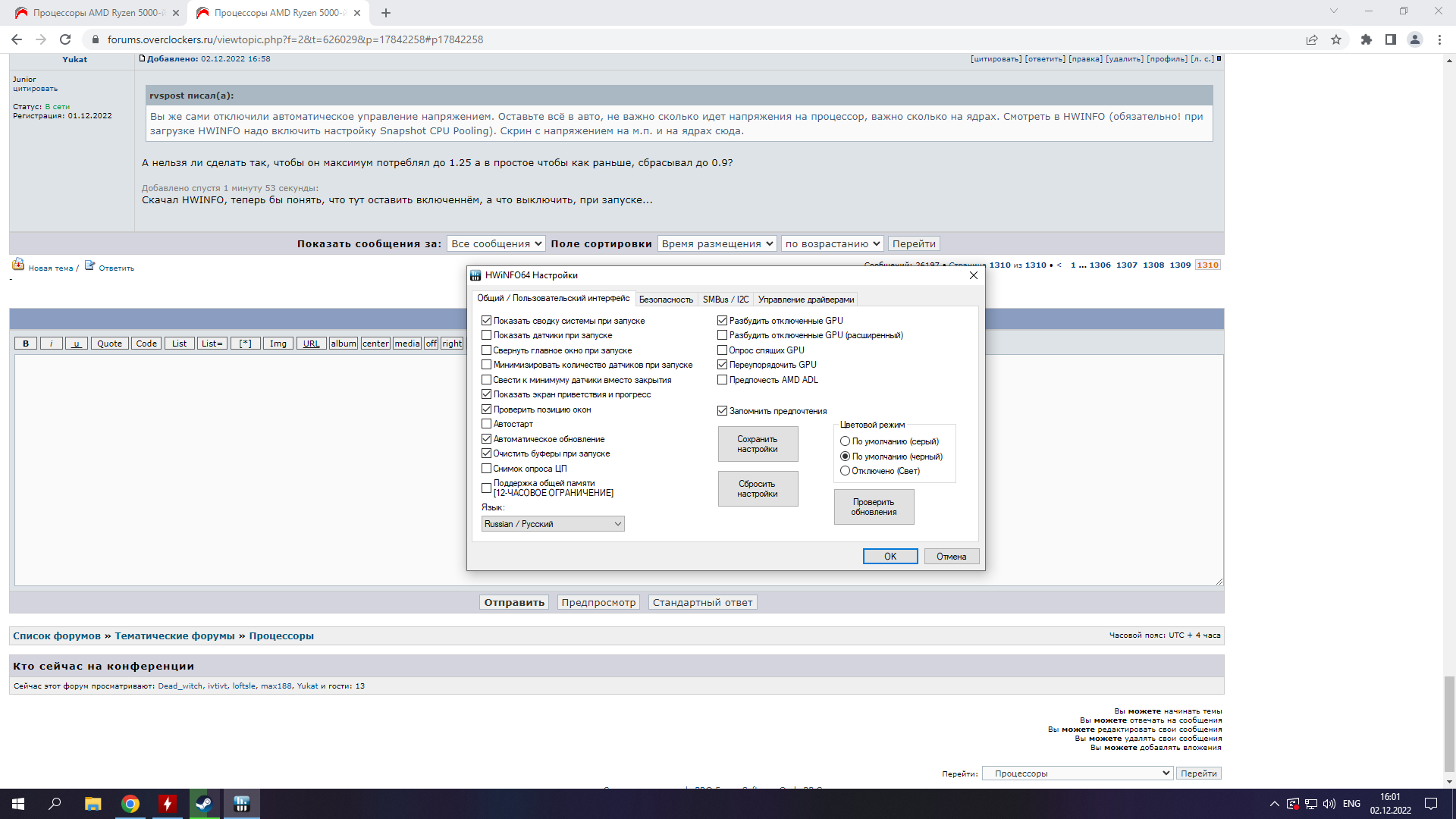Bookmark this page with the star icon
Viewport: 1456px width, 819px height.
(x=1336, y=39)
